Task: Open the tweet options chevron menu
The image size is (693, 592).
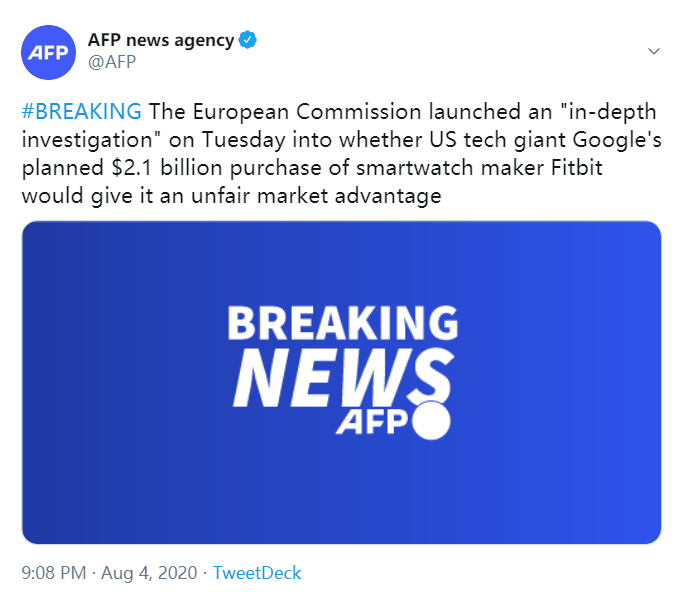Action: [x=654, y=51]
